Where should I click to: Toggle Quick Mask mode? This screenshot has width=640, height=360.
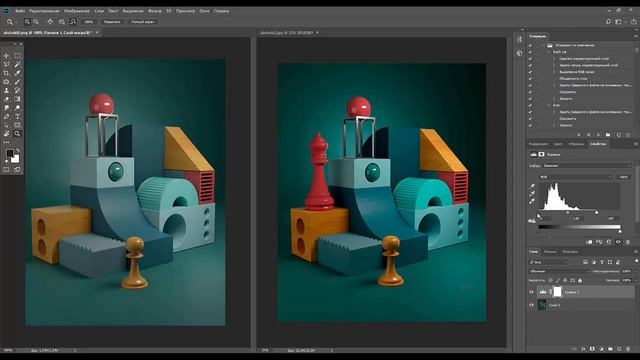coord(7,169)
